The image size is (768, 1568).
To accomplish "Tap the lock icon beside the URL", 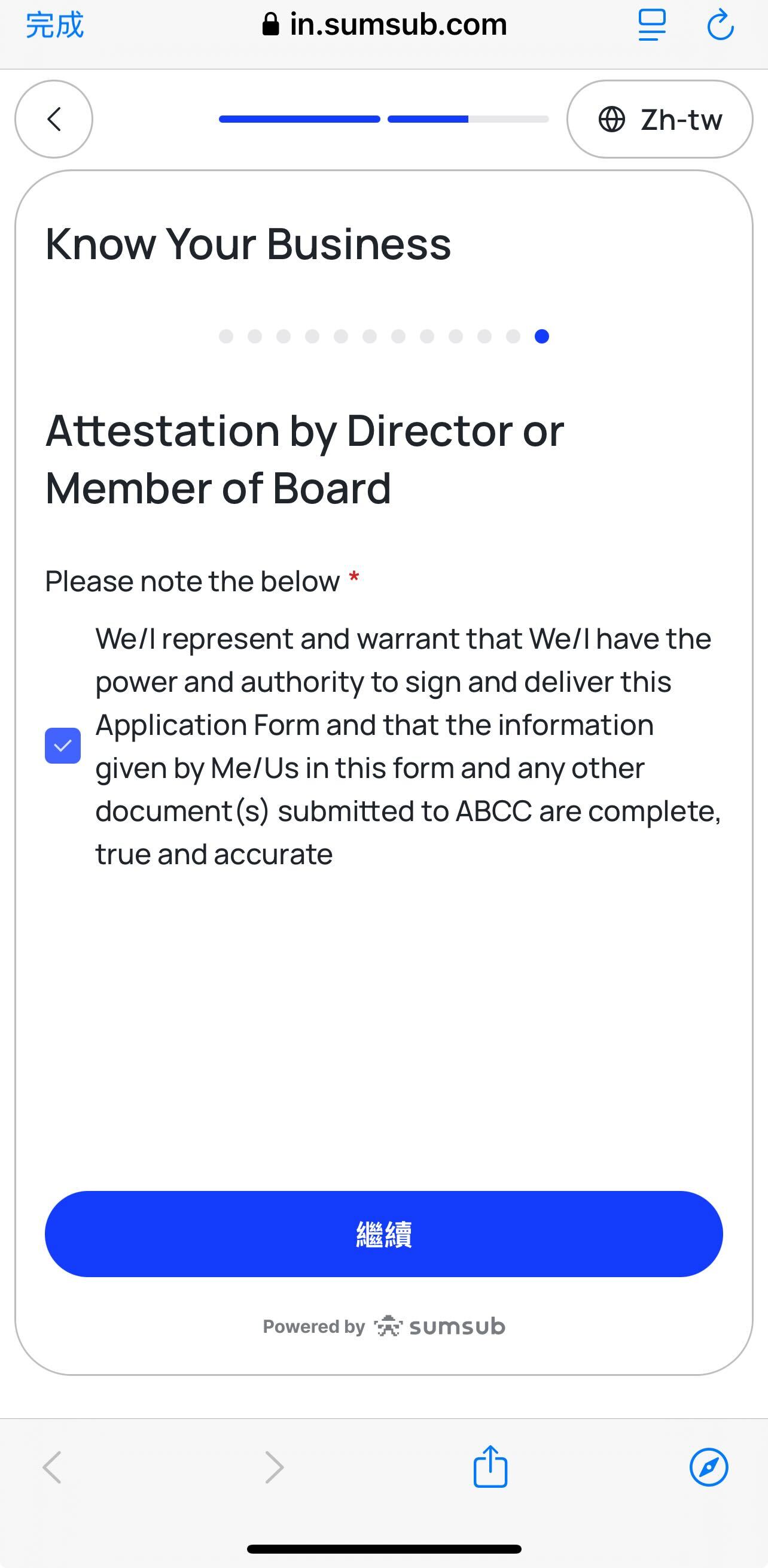I will coord(270,25).
